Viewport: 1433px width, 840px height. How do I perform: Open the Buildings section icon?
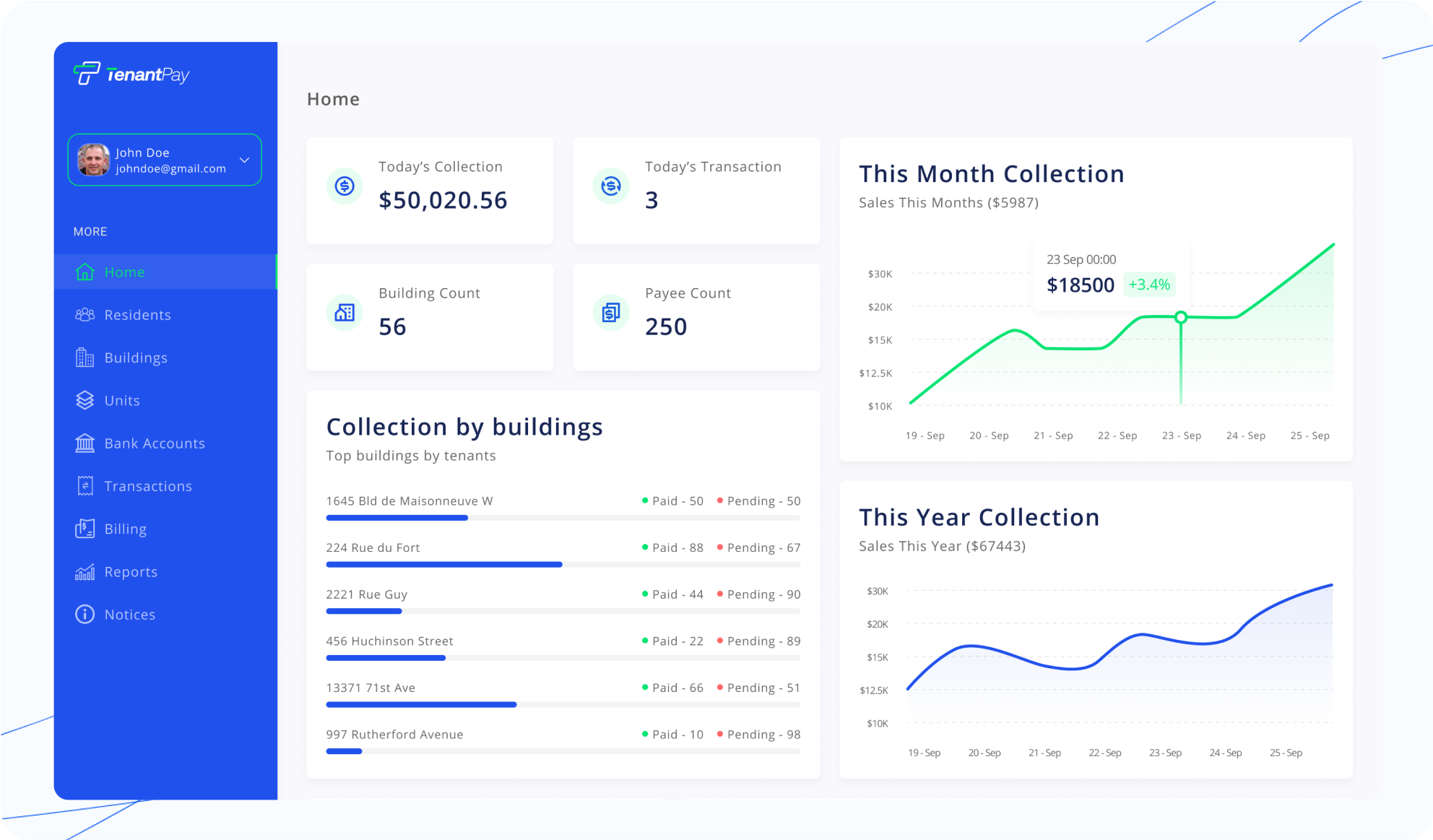click(85, 357)
